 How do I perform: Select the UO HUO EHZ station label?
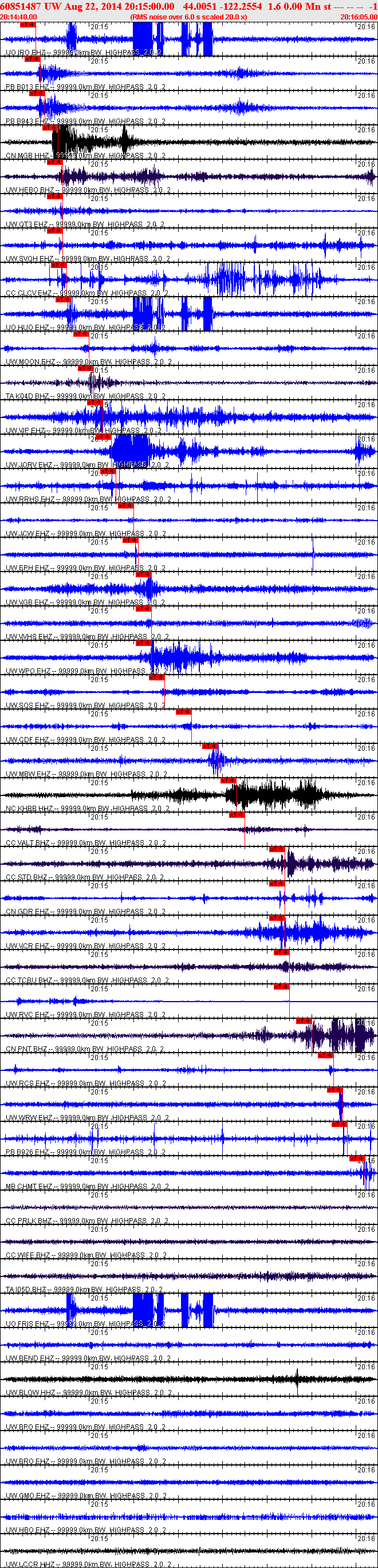(x=86, y=328)
